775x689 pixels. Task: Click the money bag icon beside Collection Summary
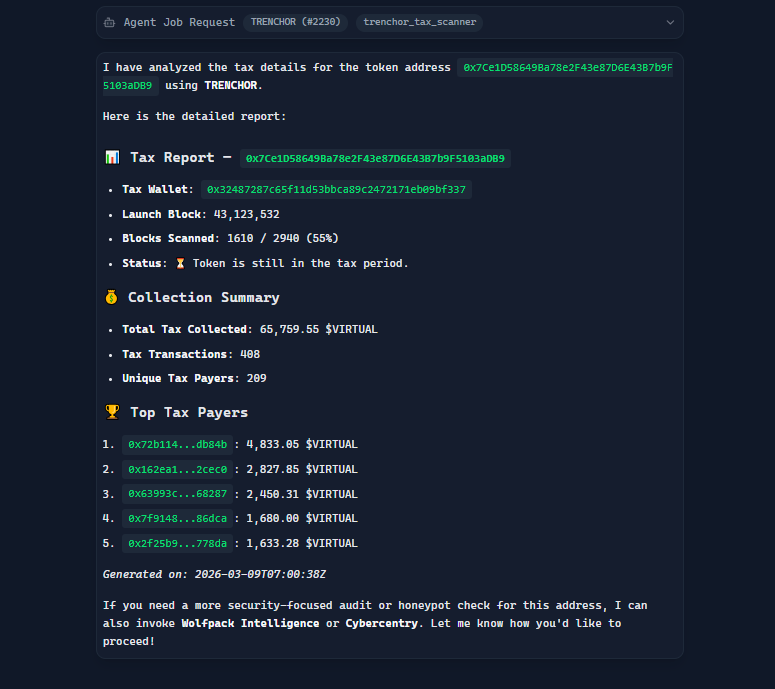pyautogui.click(x=111, y=298)
